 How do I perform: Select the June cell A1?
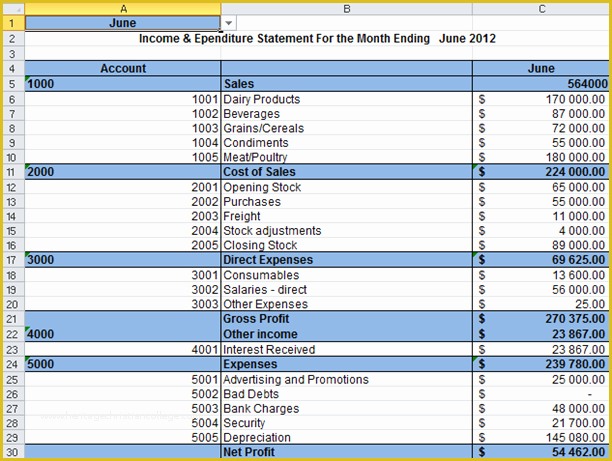(123, 23)
